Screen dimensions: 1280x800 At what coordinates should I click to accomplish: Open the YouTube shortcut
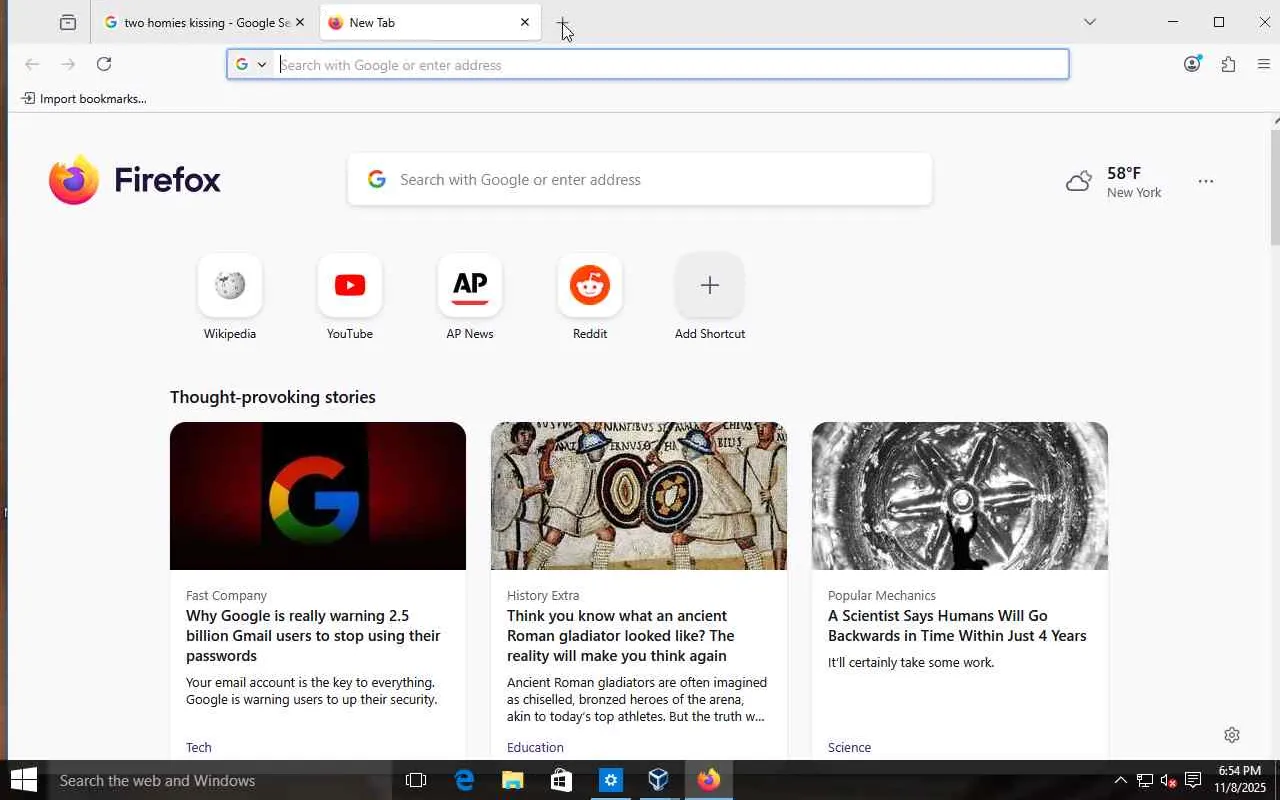click(350, 298)
